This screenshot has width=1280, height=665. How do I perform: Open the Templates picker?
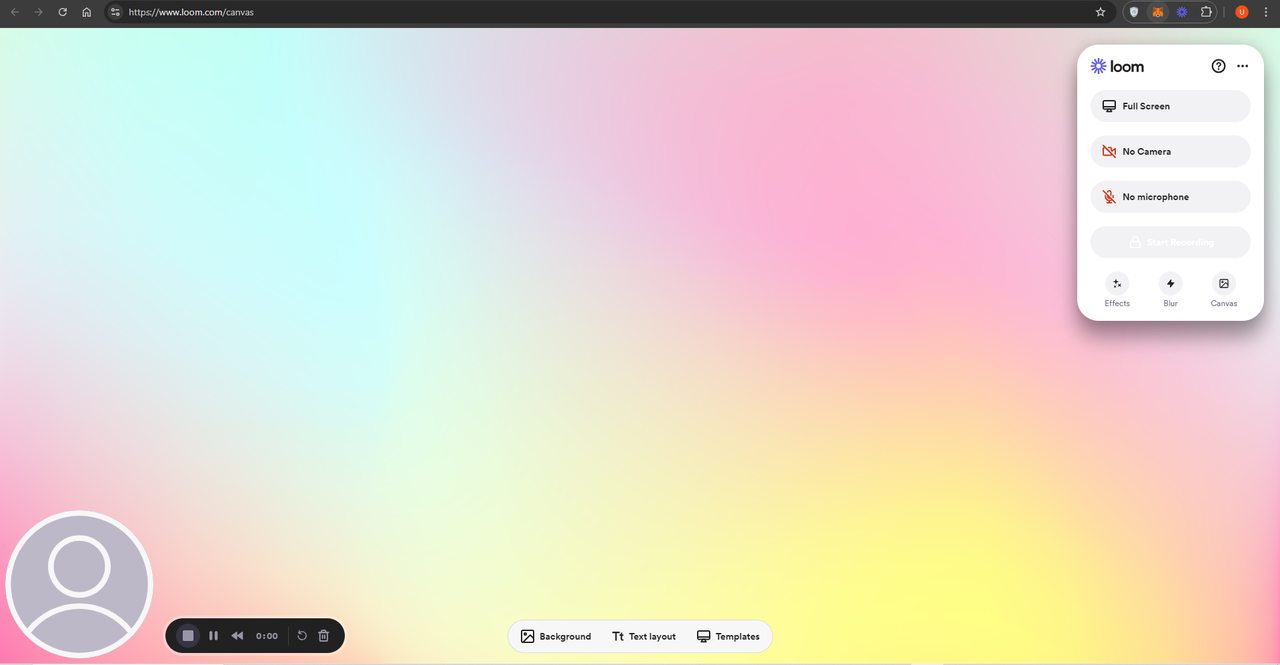click(728, 636)
